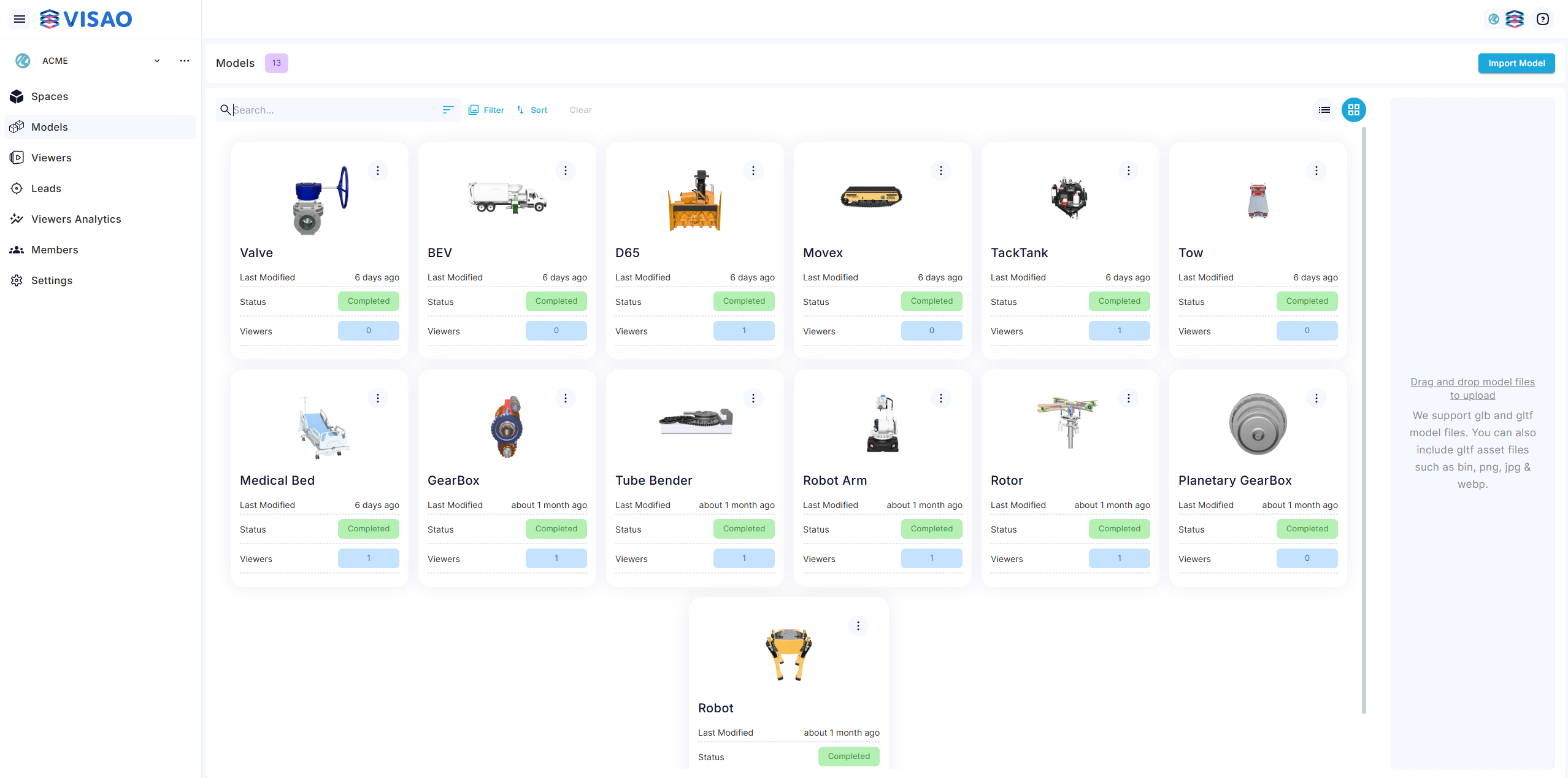Click the Import Model button
Screen dimensions: 1568x778
tap(1516, 63)
